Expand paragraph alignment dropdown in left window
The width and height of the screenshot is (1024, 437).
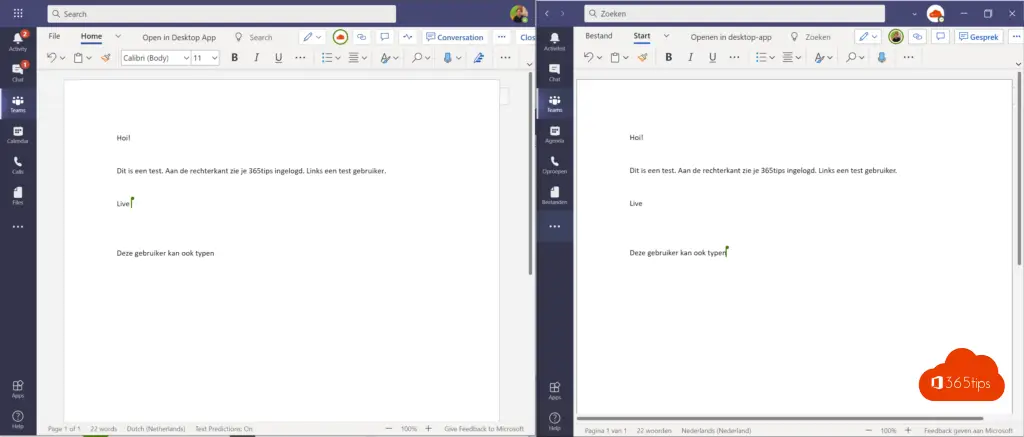(x=364, y=58)
